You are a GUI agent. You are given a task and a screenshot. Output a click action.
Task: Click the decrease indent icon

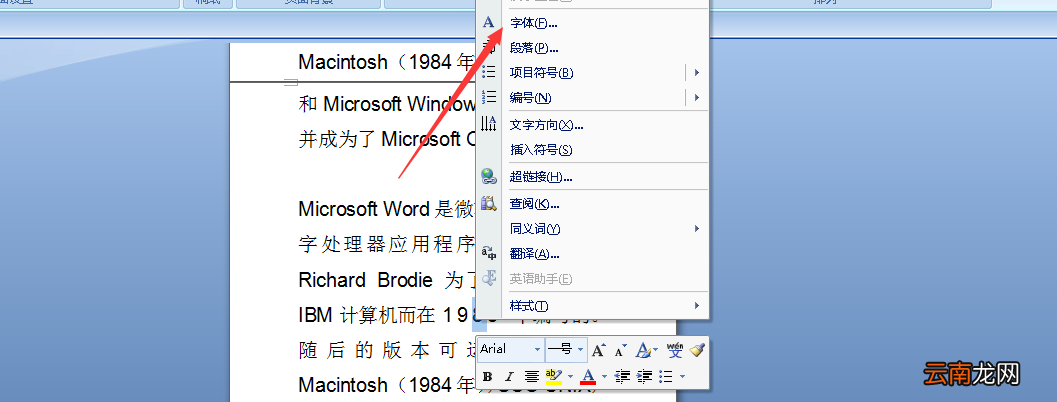(622, 376)
